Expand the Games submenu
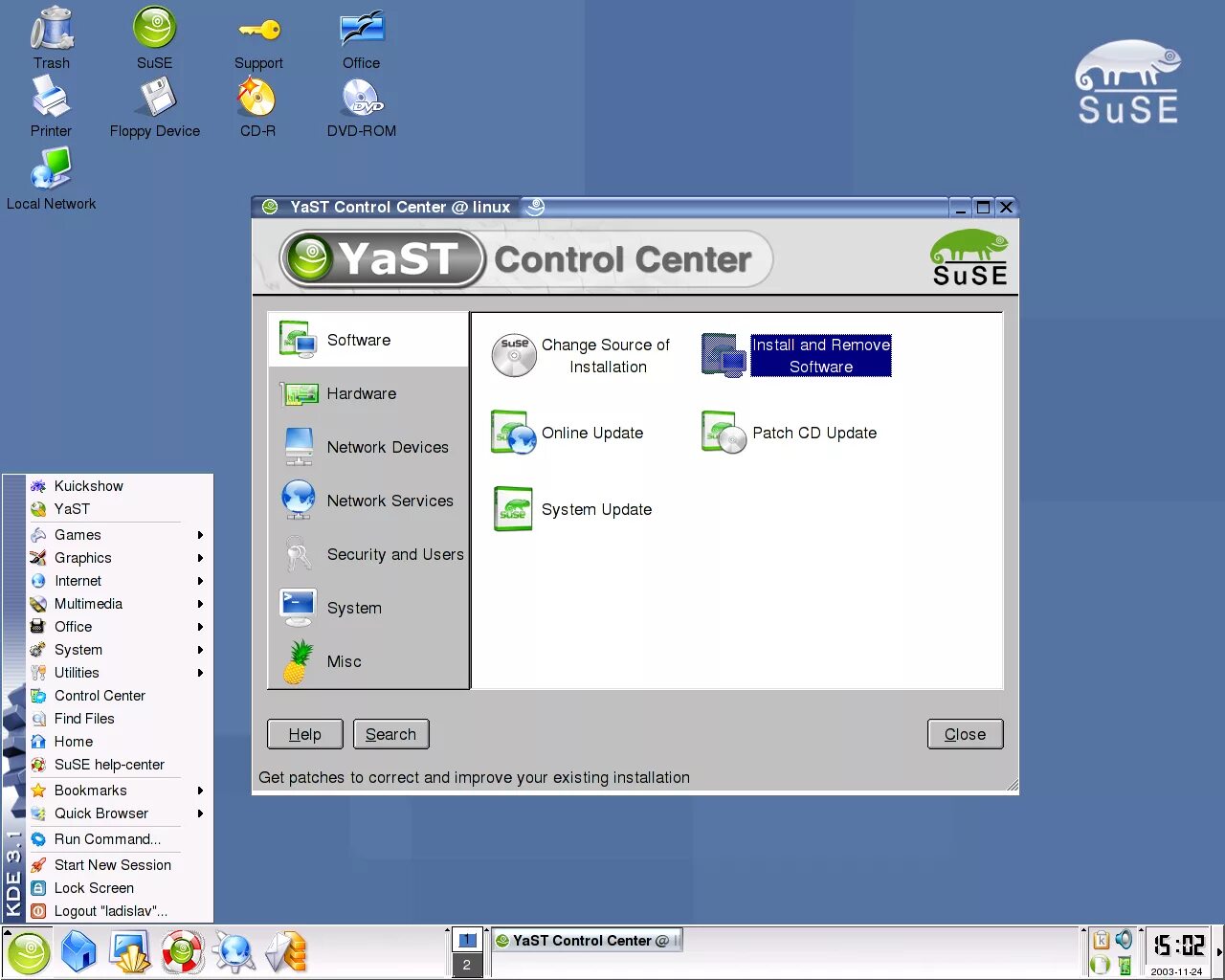1225x980 pixels. pyautogui.click(x=119, y=535)
